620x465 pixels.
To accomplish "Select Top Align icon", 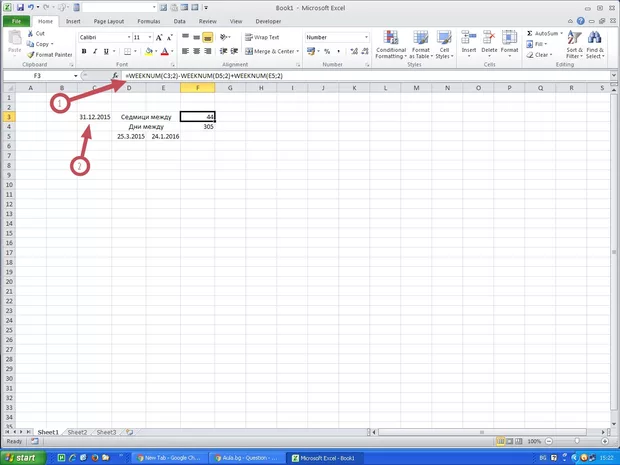I will pos(185,37).
